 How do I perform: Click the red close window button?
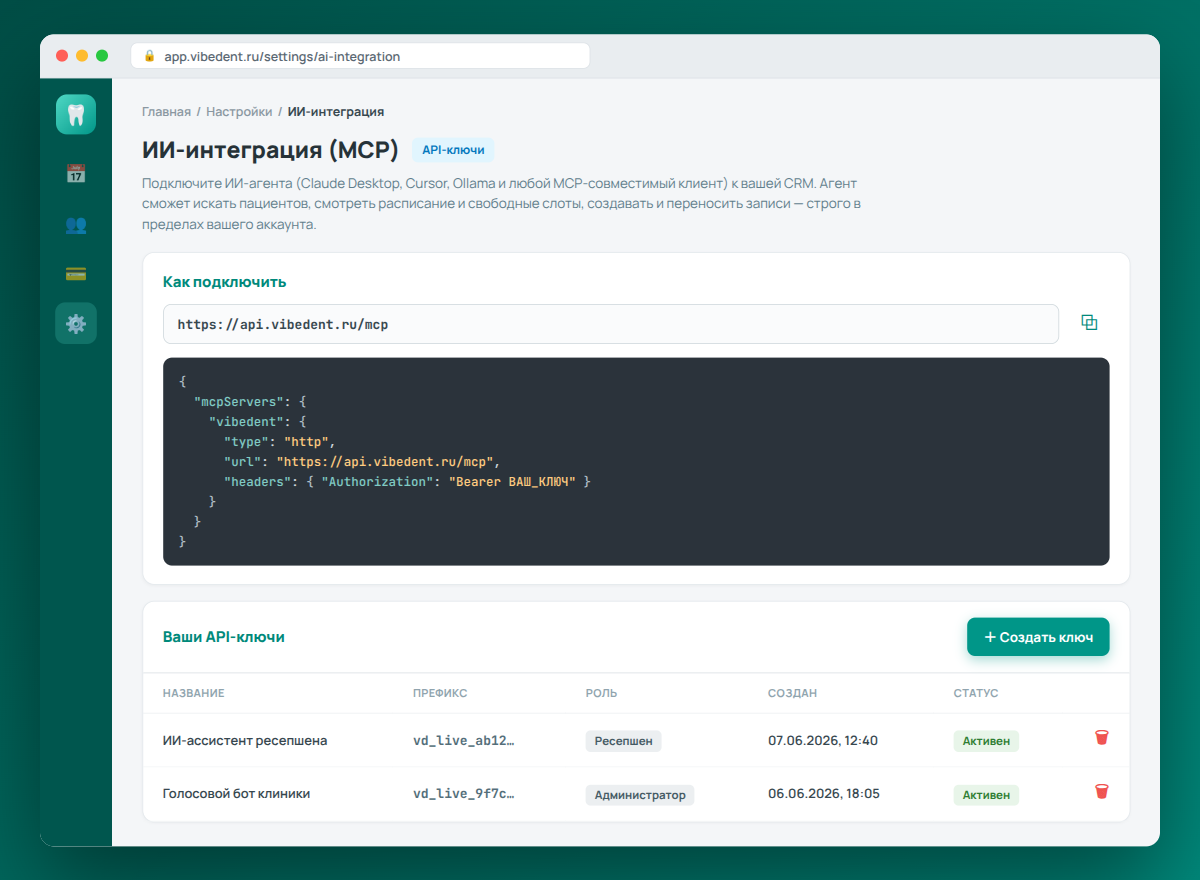pos(62,56)
